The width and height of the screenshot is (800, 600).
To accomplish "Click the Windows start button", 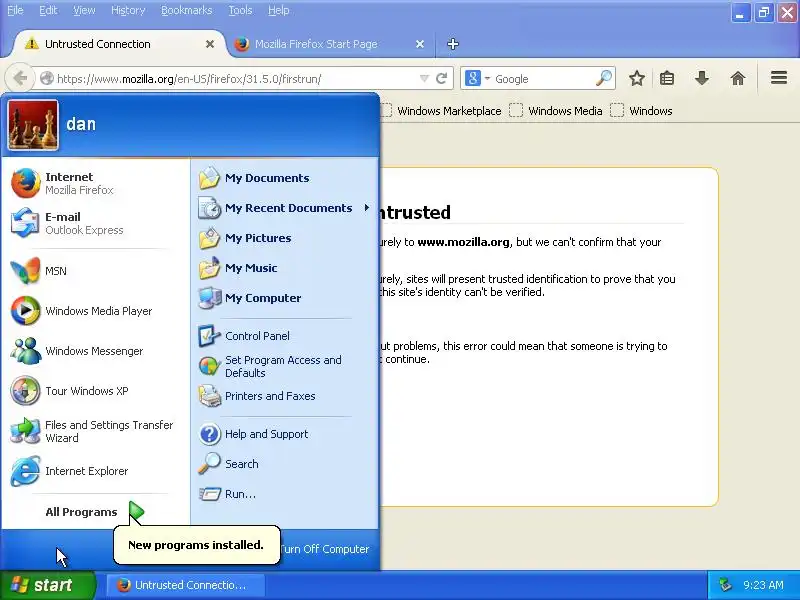I will pyautogui.click(x=48, y=585).
